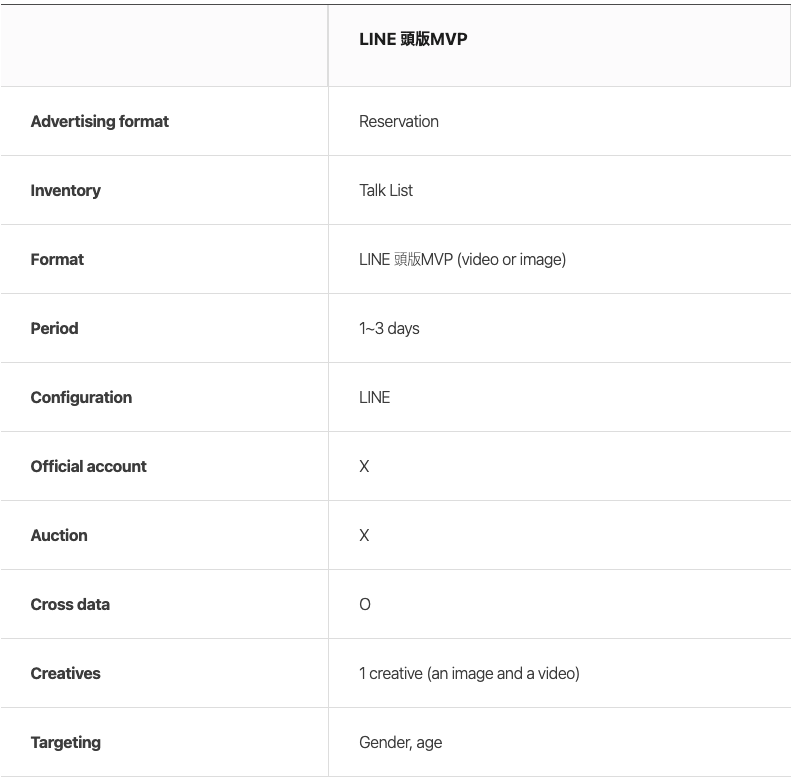Click the LINE configuration value cell
Viewport: 794px width, 782px height.
[375, 397]
